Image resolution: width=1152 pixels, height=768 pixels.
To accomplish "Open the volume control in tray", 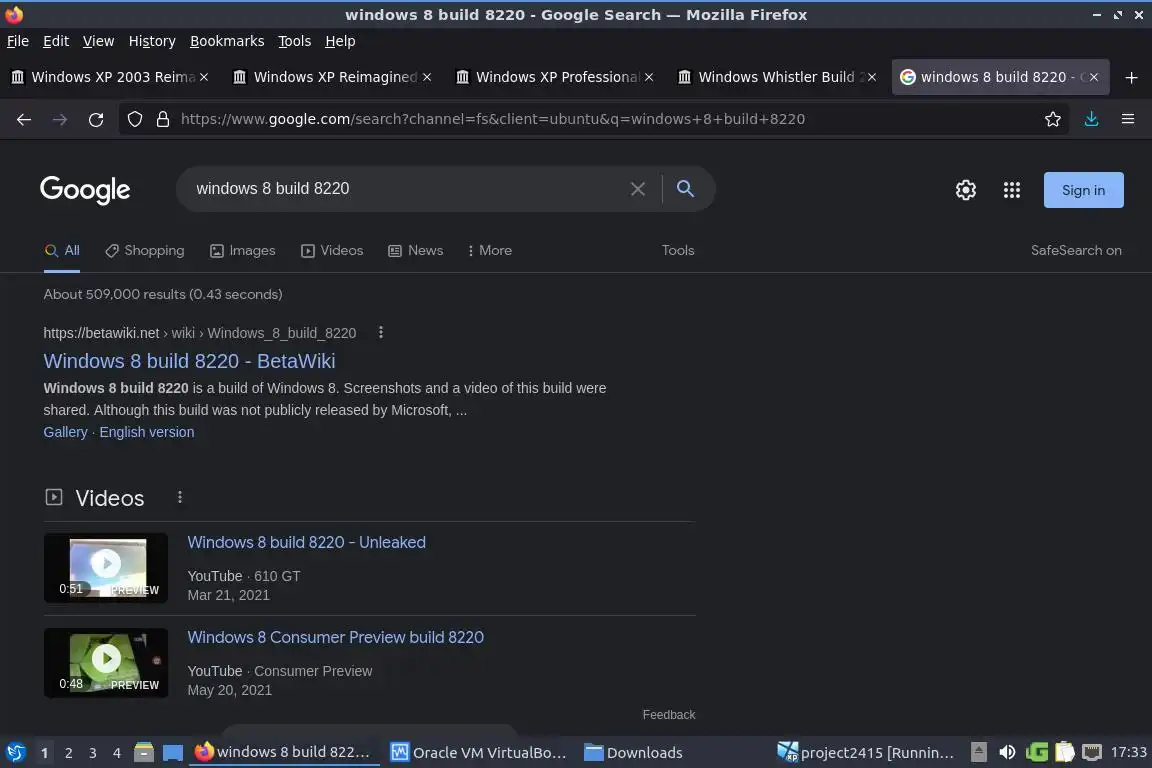I will [x=1007, y=752].
